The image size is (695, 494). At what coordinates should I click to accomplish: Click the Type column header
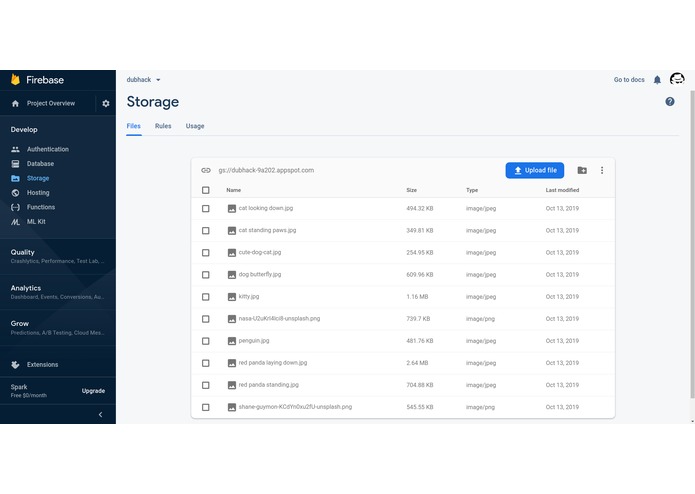point(472,190)
